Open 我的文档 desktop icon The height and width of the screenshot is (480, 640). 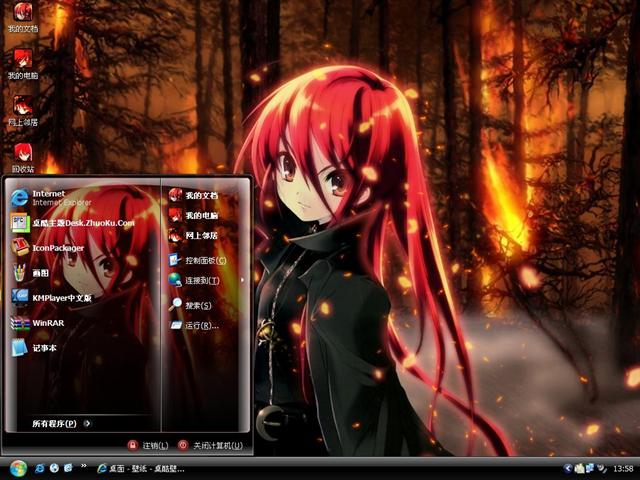[23, 17]
